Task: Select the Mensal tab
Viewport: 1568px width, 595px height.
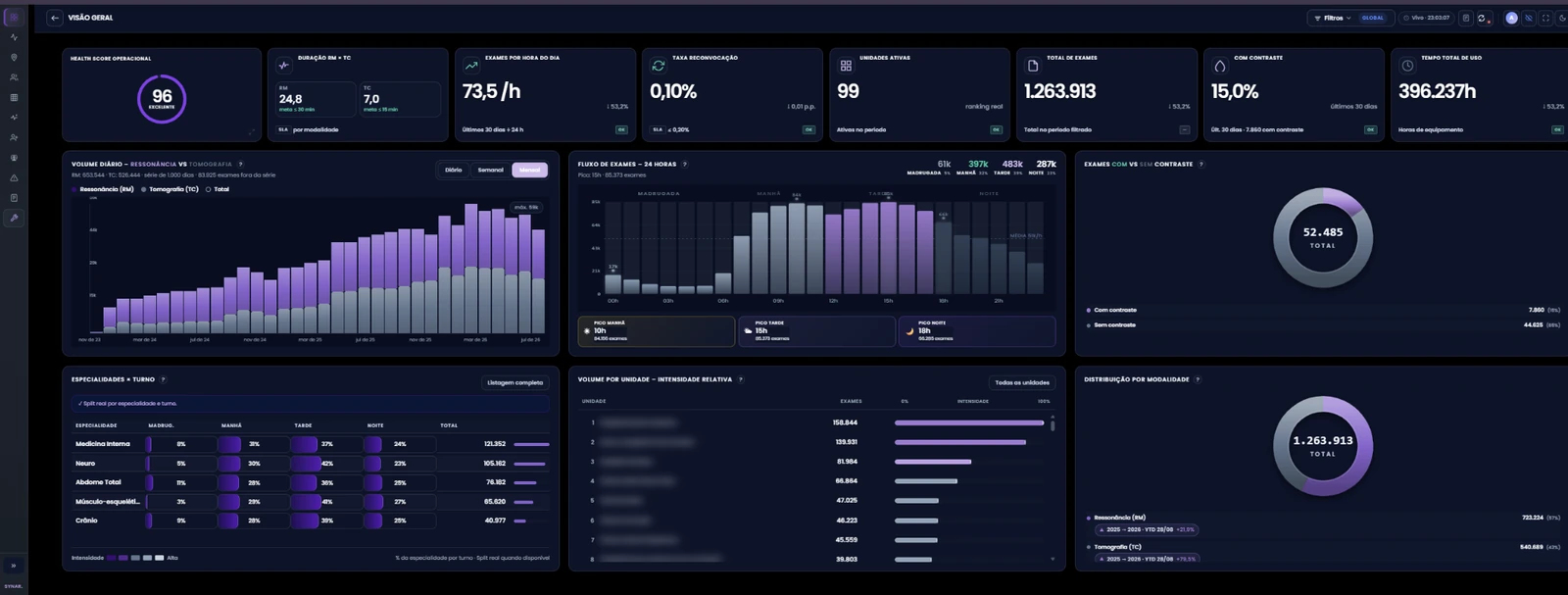Action: [529, 170]
